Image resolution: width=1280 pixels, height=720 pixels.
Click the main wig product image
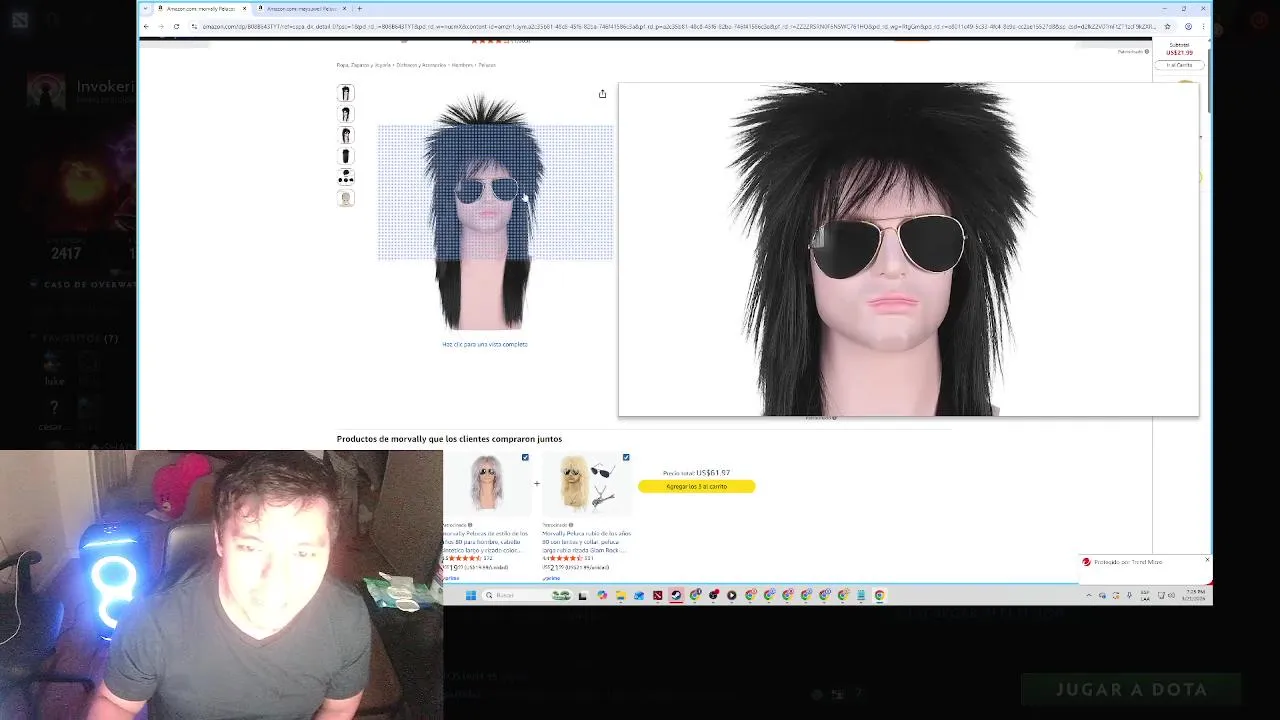(484, 211)
